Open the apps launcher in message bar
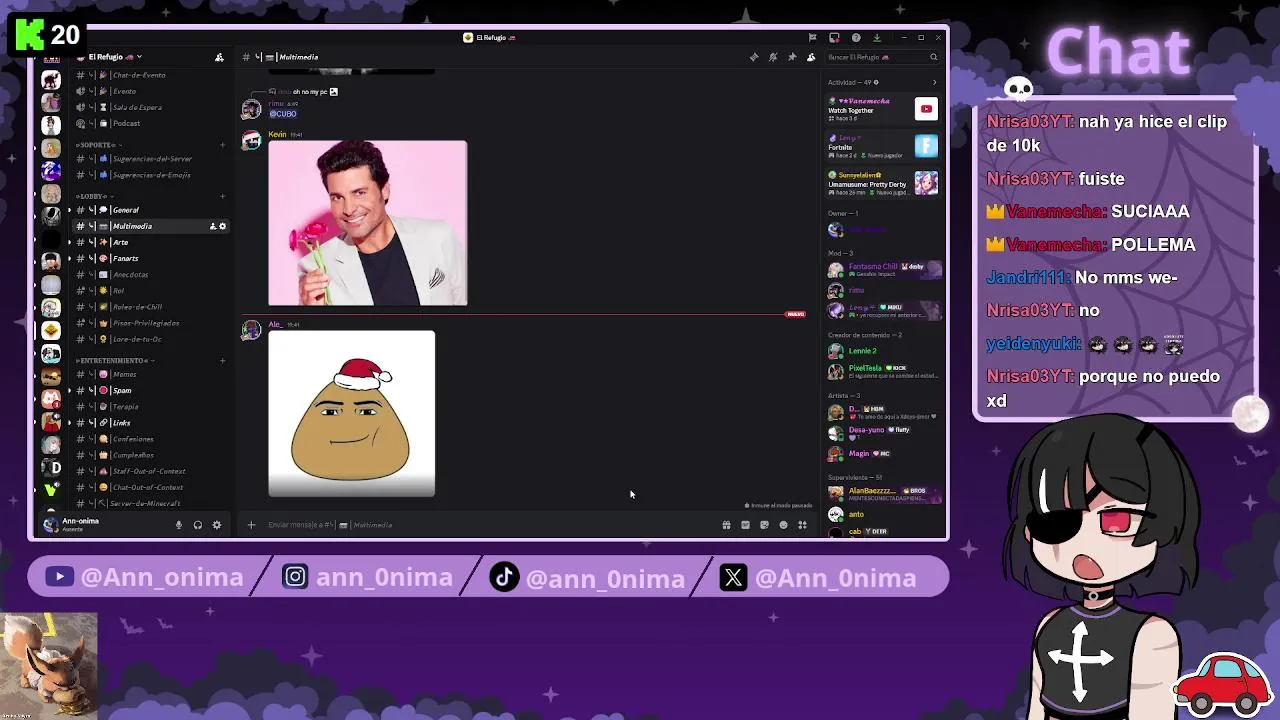 pos(802,525)
